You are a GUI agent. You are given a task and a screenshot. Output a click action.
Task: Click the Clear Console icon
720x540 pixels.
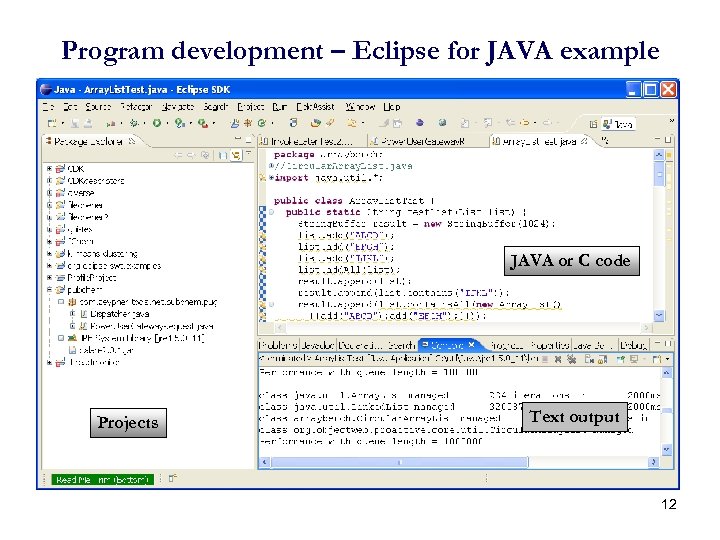(589, 359)
